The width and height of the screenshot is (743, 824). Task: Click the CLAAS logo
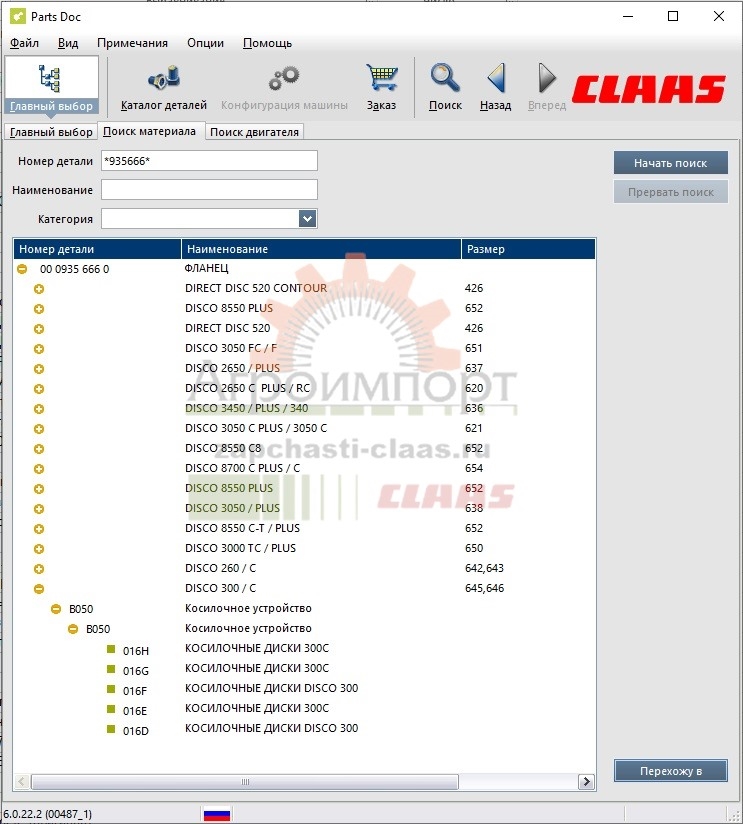649,88
